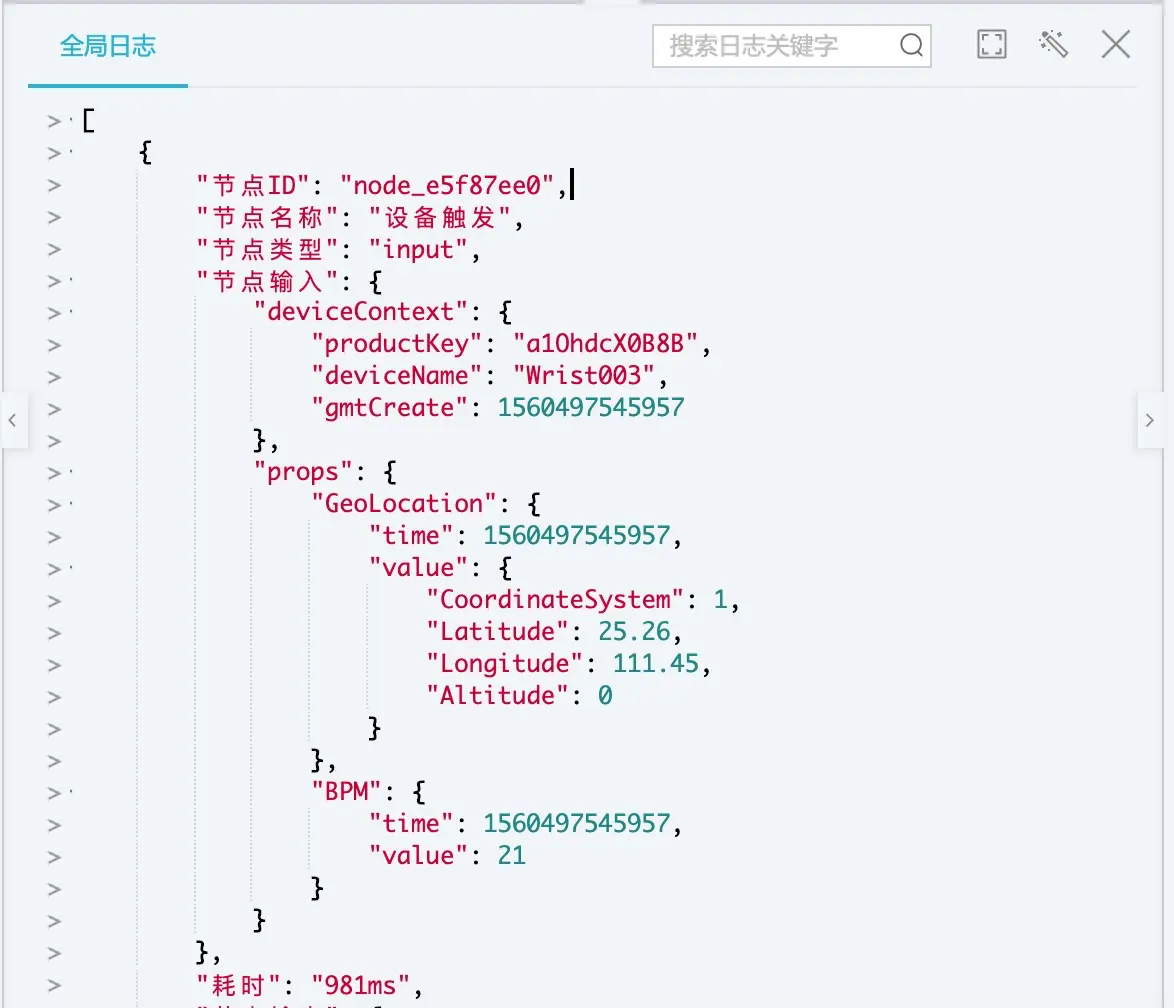Viewport: 1174px width, 1008px height.
Task: Click the "CoordinateSystem" key
Action: click(x=555, y=600)
